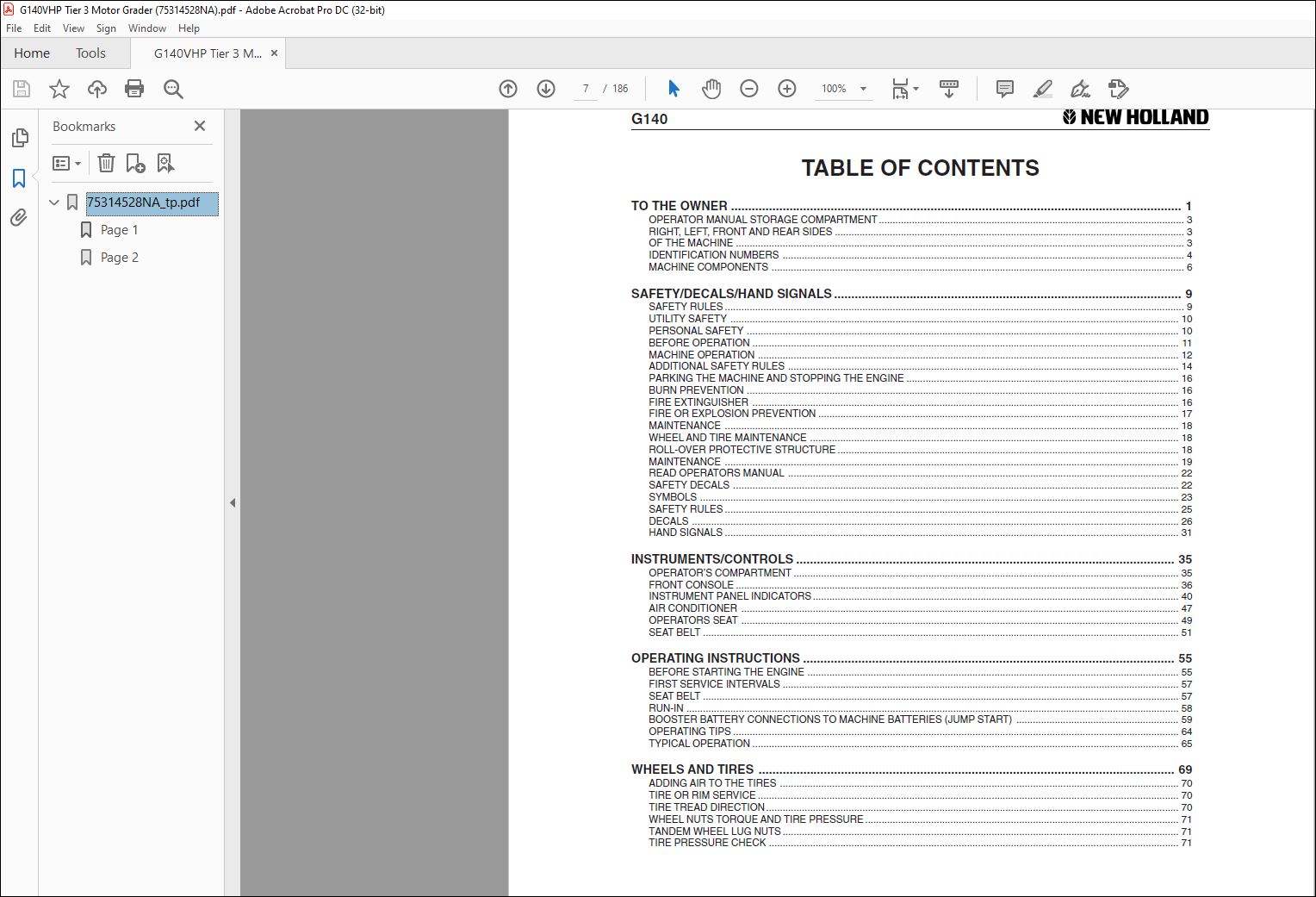Open the View menu

(73, 28)
